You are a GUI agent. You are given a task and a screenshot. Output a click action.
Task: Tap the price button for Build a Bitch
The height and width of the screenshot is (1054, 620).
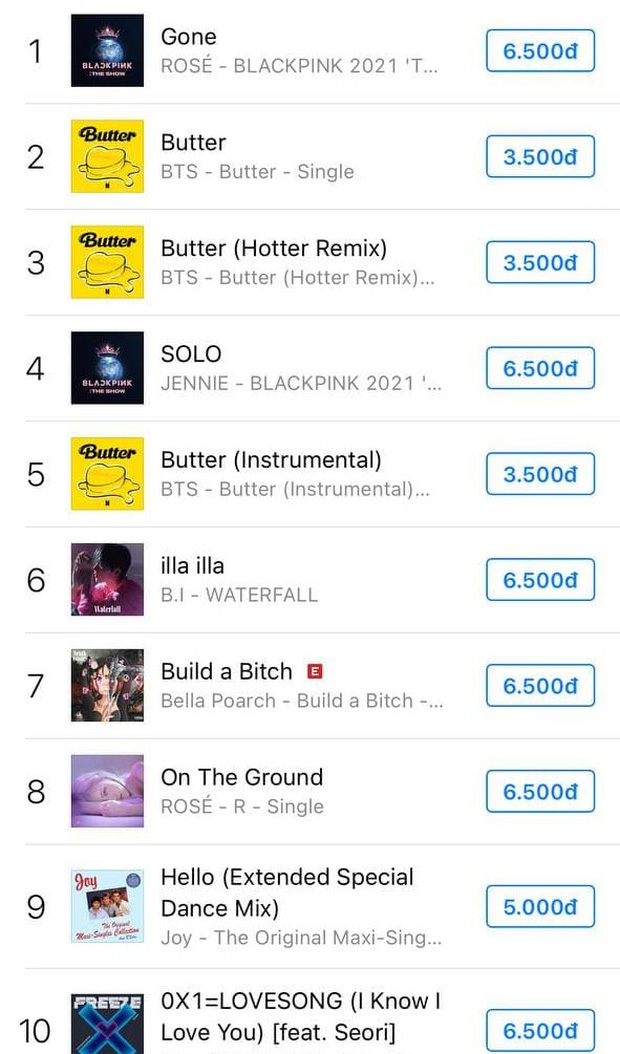540,687
